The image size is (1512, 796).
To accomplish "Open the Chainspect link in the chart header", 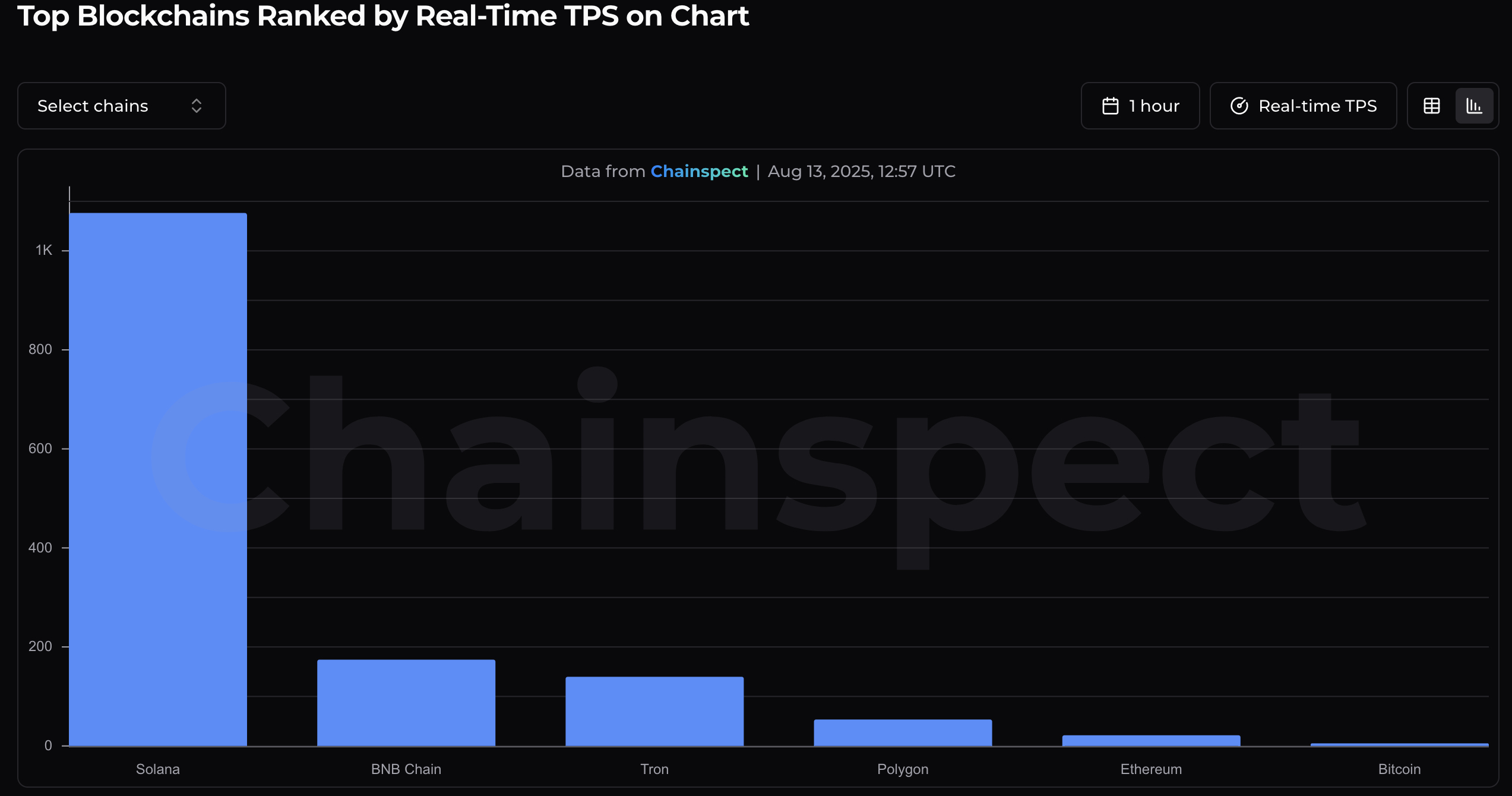I will pyautogui.click(x=699, y=171).
